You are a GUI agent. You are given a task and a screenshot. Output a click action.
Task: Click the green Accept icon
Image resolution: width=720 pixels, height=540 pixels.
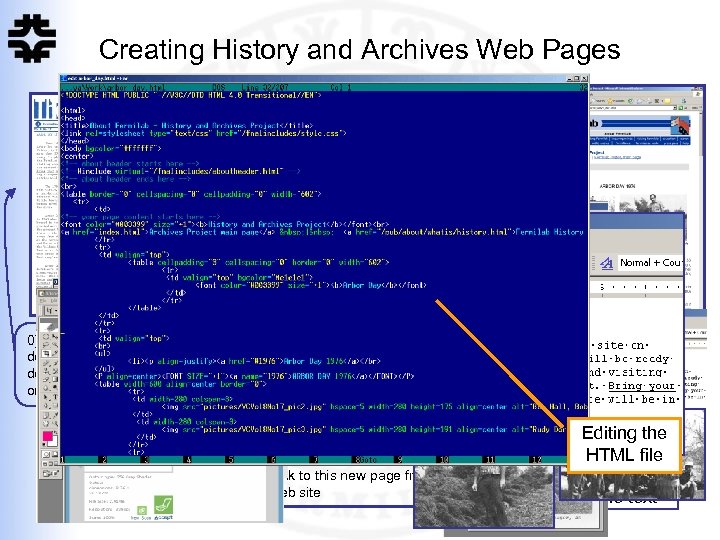click(163, 505)
